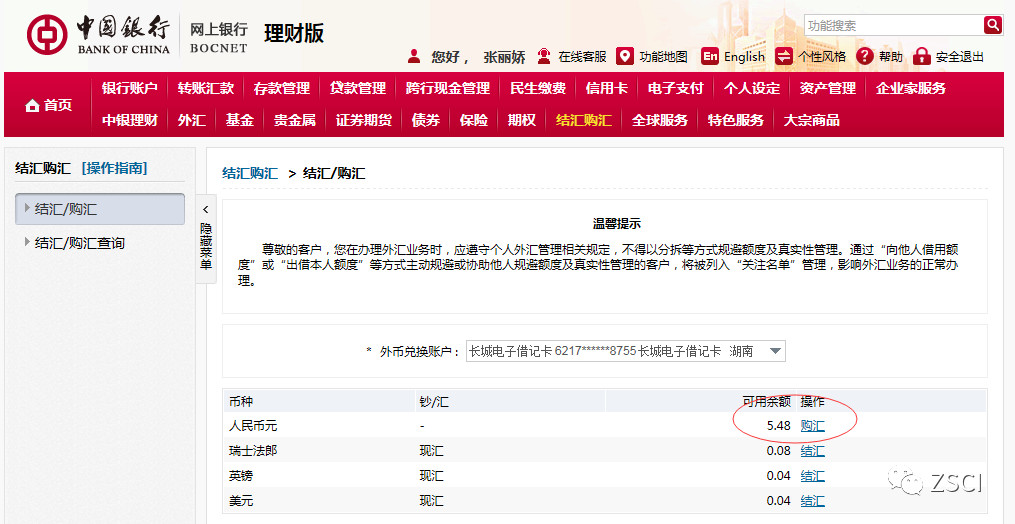The height and width of the screenshot is (524, 1015).
Task: Click the username 张丽娇
Action: 504,57
